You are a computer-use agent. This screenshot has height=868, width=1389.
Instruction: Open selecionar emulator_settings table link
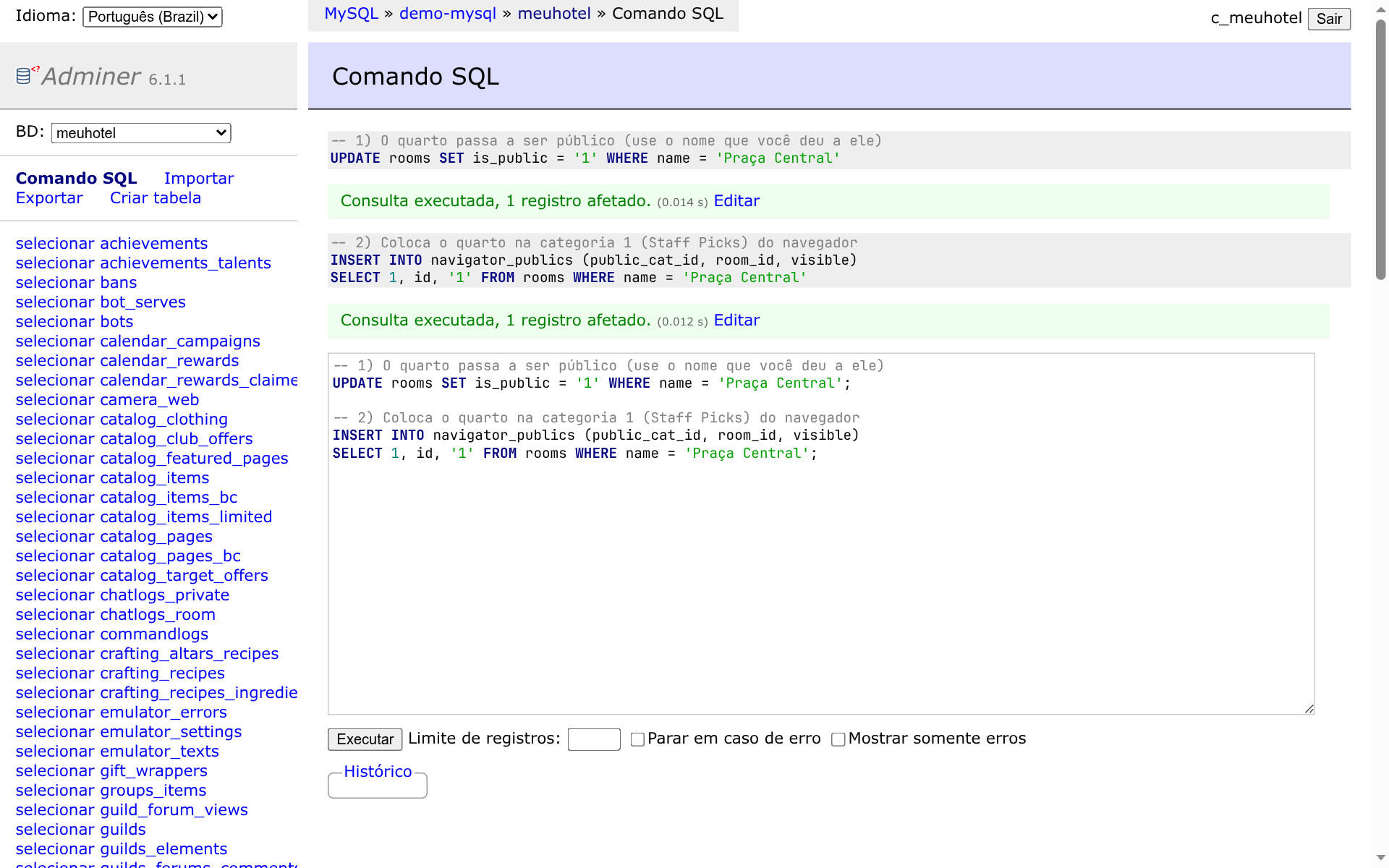pos(129,732)
